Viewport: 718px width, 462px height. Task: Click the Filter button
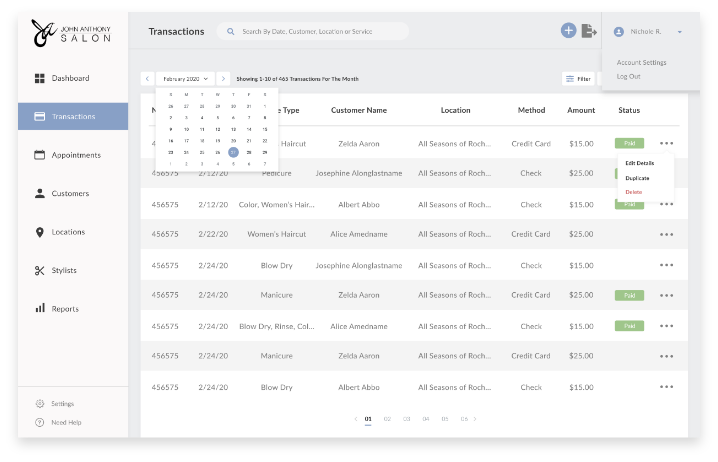(x=578, y=78)
